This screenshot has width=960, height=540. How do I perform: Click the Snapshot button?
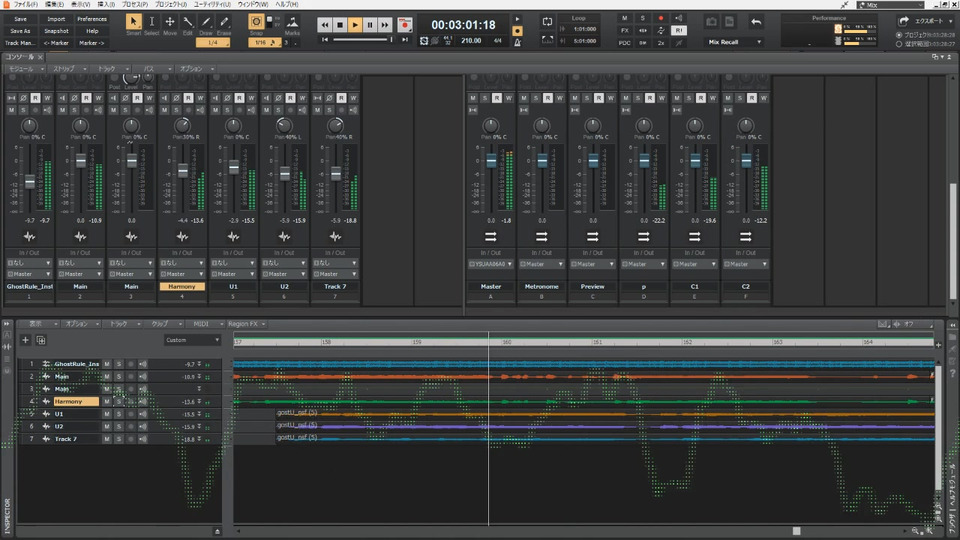click(56, 31)
